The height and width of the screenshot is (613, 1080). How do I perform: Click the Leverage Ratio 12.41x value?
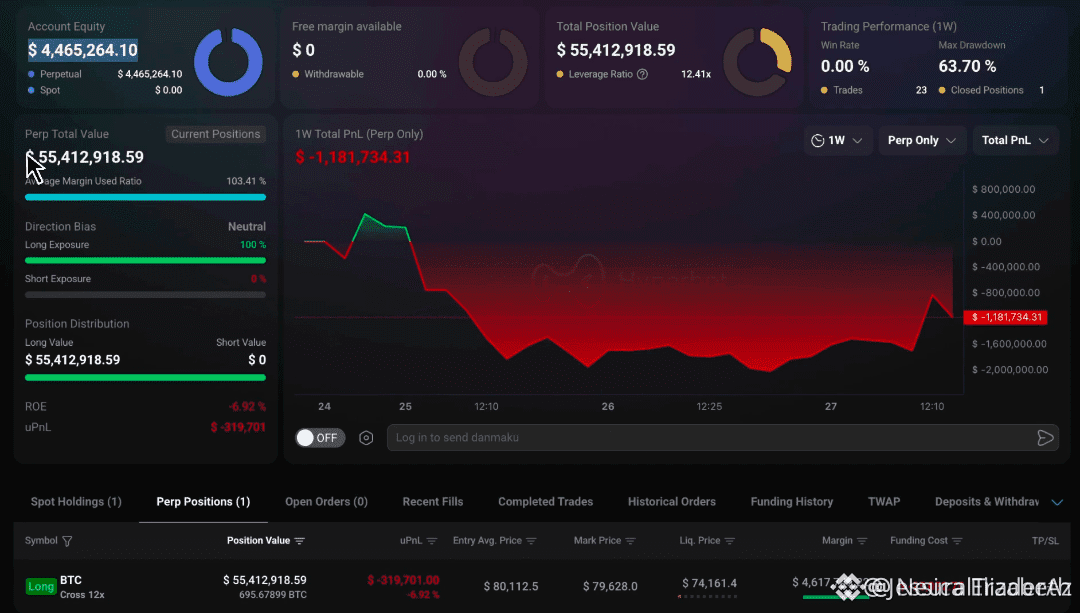pos(696,74)
